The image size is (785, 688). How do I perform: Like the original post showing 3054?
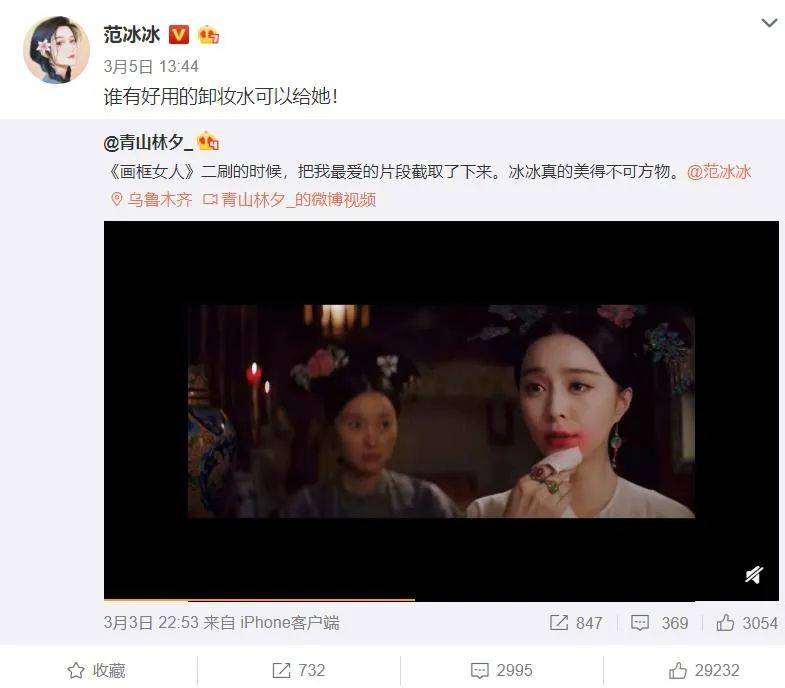(x=747, y=623)
